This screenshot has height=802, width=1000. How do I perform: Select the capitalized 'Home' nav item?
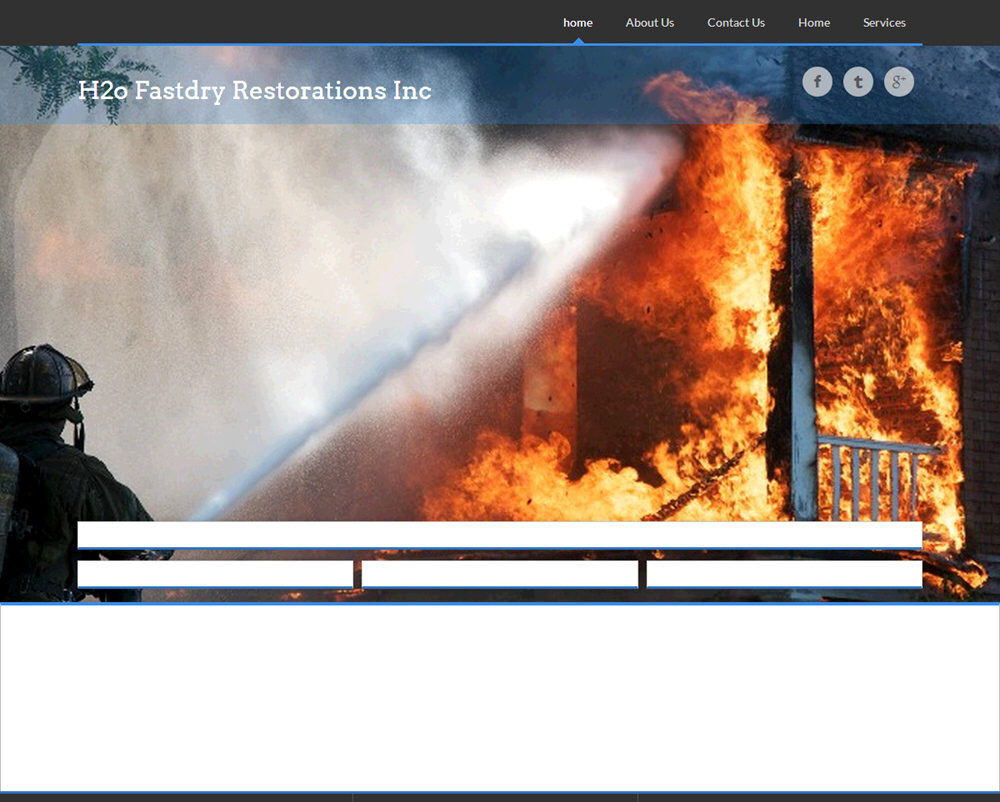[814, 23]
